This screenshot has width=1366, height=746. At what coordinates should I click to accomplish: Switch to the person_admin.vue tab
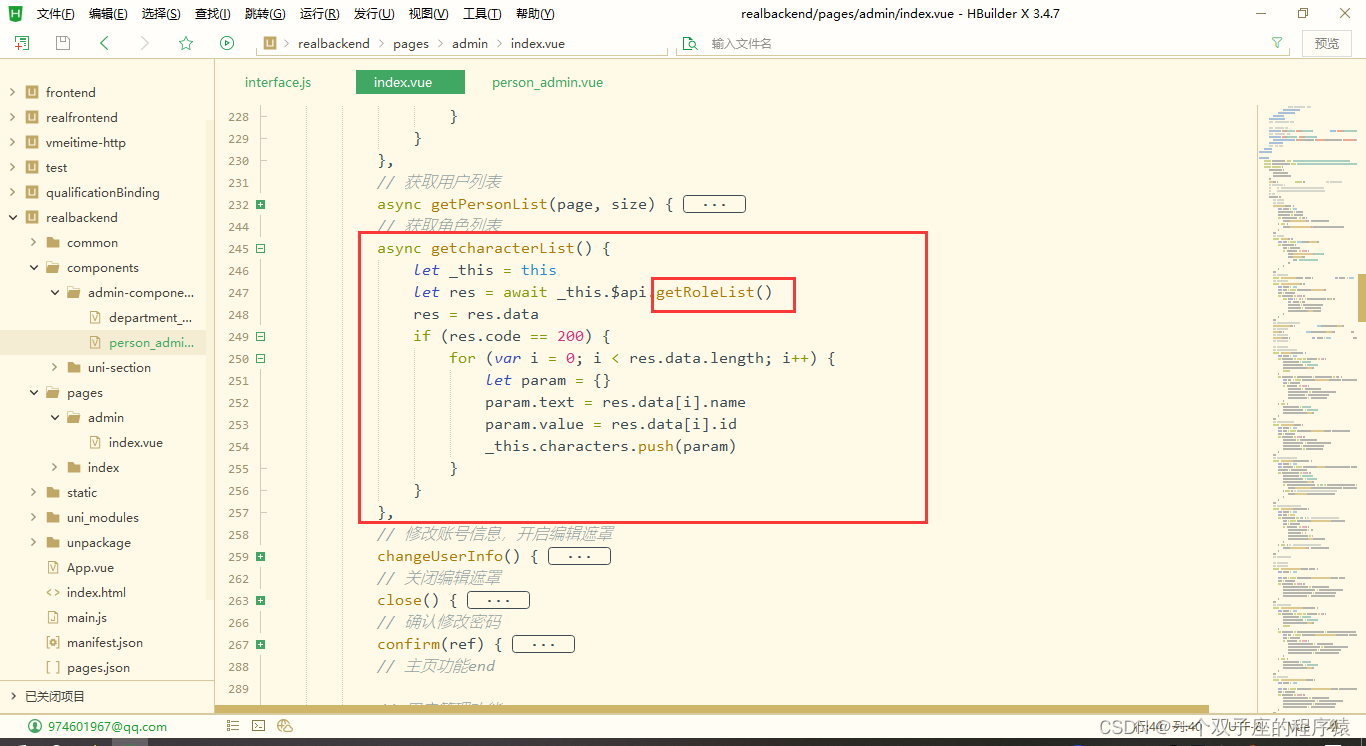(547, 82)
